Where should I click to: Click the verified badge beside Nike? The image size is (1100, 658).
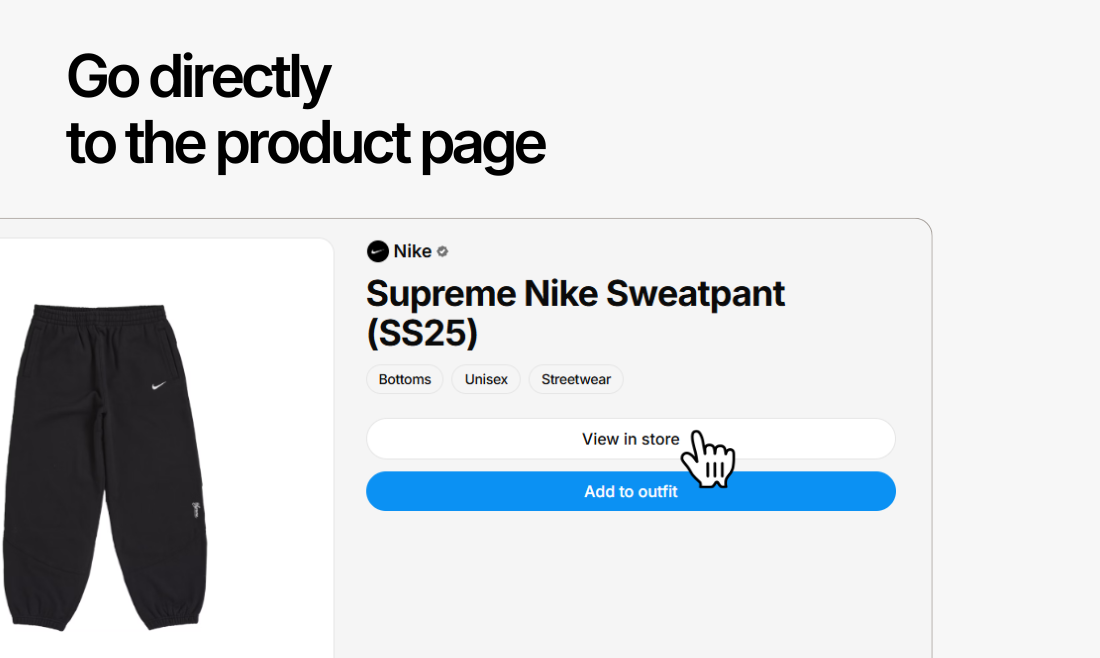[442, 252]
